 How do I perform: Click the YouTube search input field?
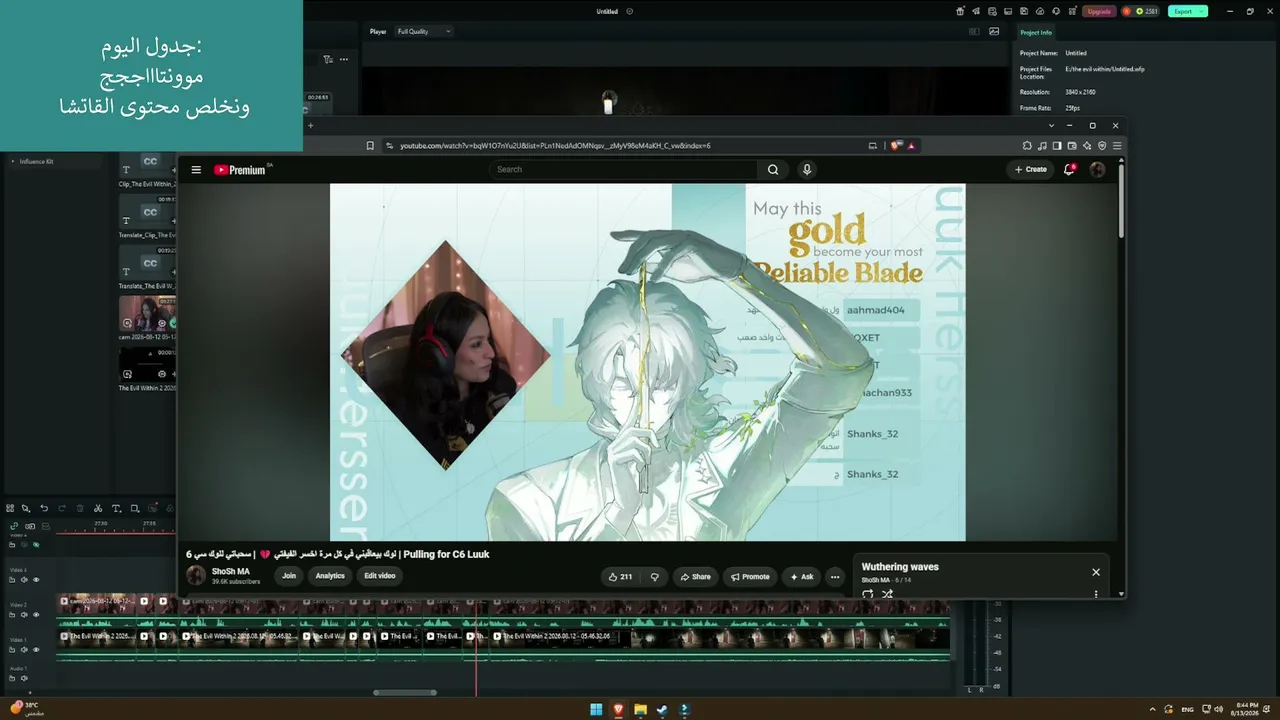624,170
